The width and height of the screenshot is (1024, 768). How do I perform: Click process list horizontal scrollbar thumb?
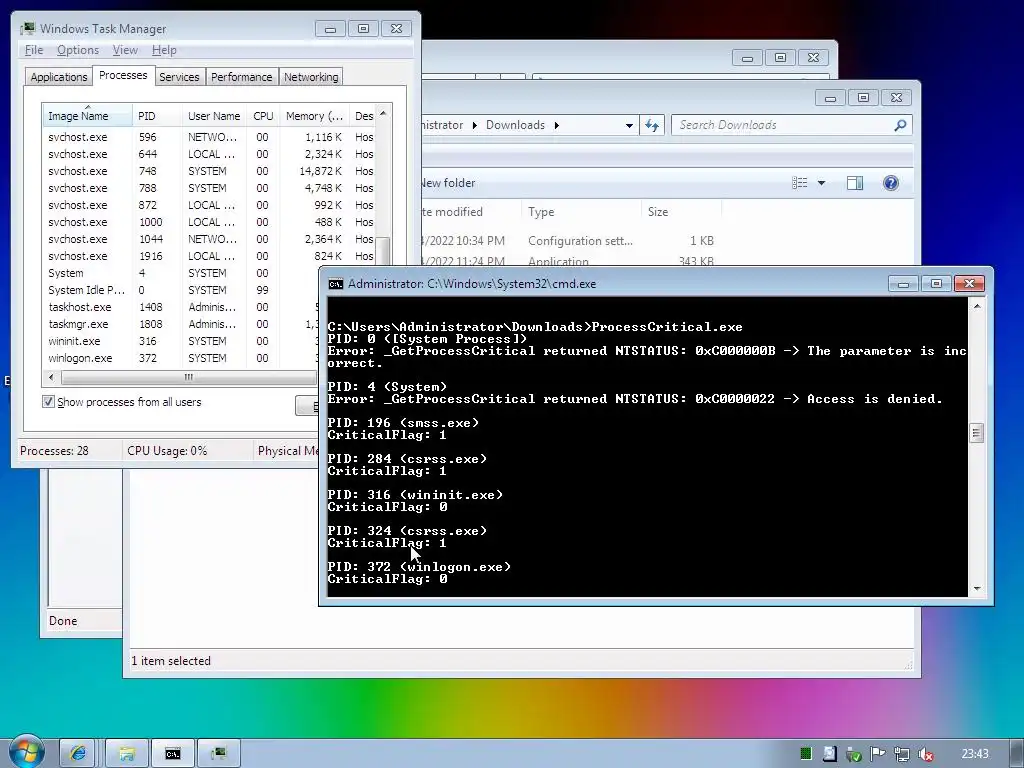tap(189, 377)
